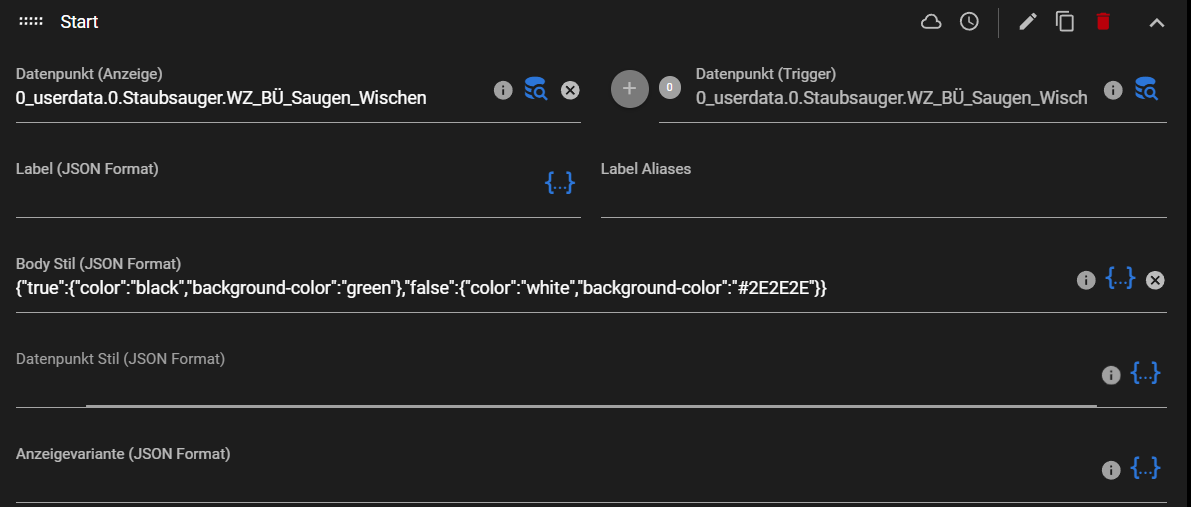The height and width of the screenshot is (507, 1191).
Task: Clear the Body Stil JSON value
Action: [x=1155, y=280]
